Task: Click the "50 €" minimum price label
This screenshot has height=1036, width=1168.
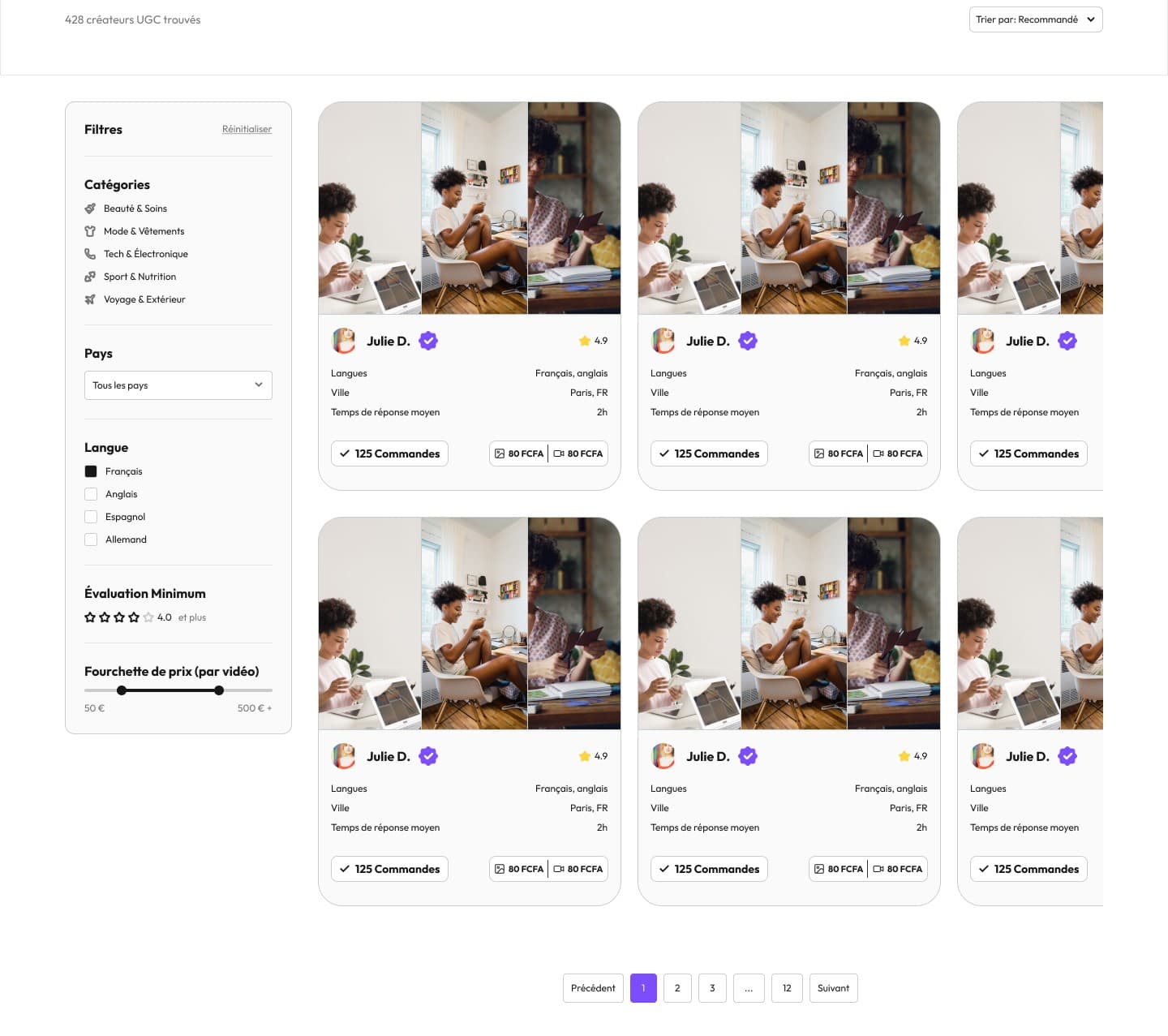Action: point(94,708)
